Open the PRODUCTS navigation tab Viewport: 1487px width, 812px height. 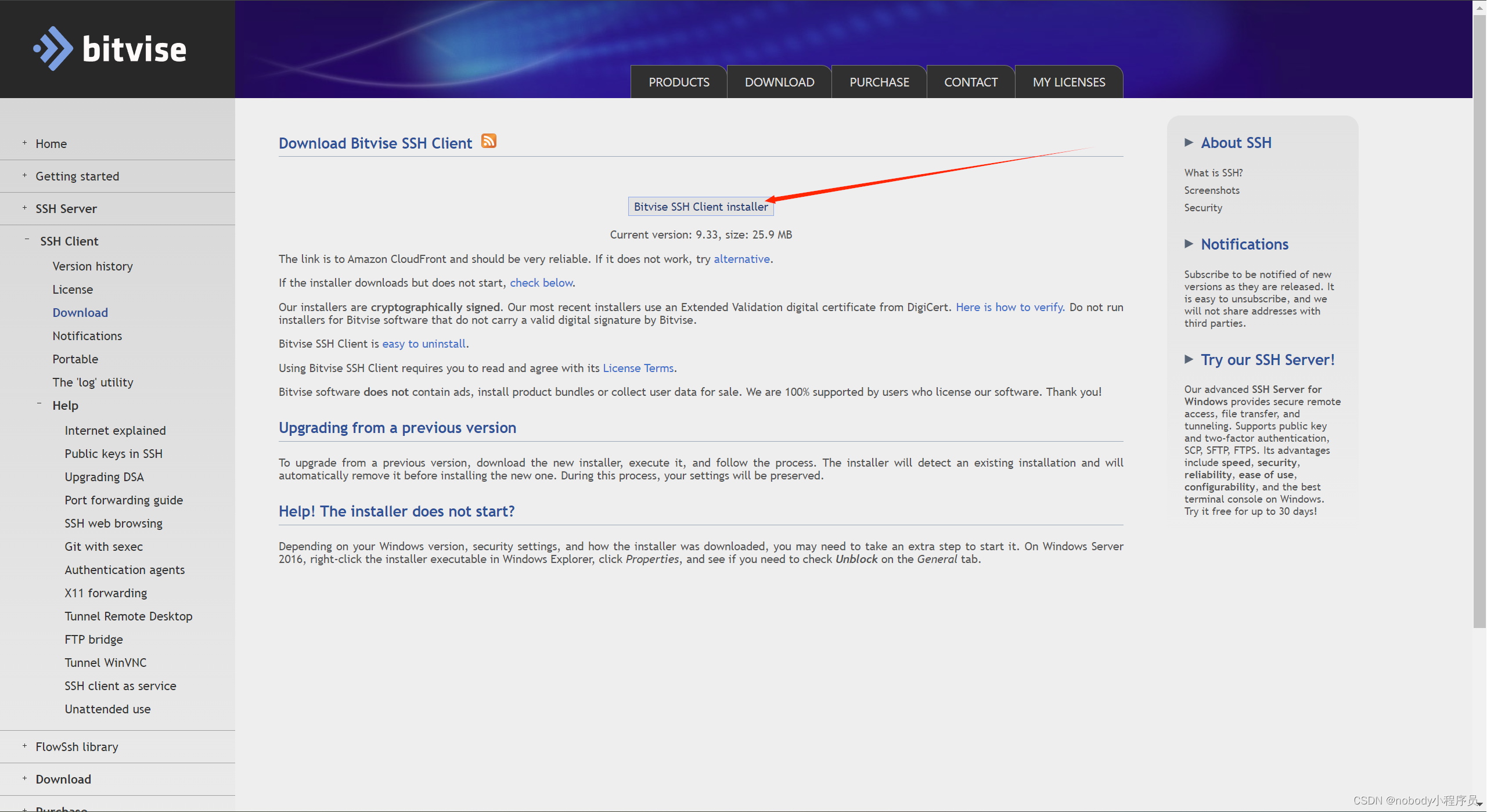678,82
